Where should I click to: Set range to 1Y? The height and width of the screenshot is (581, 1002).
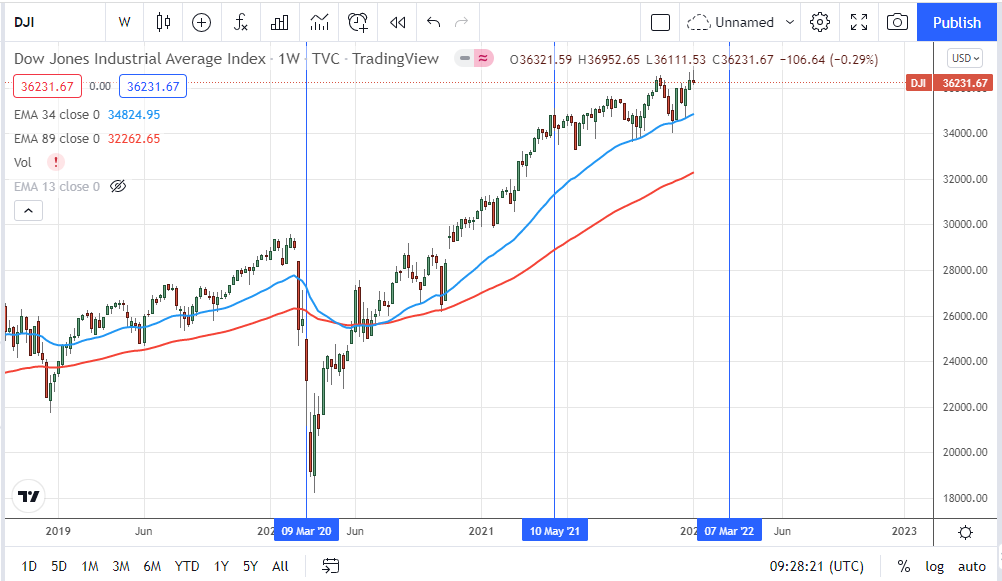click(x=221, y=566)
